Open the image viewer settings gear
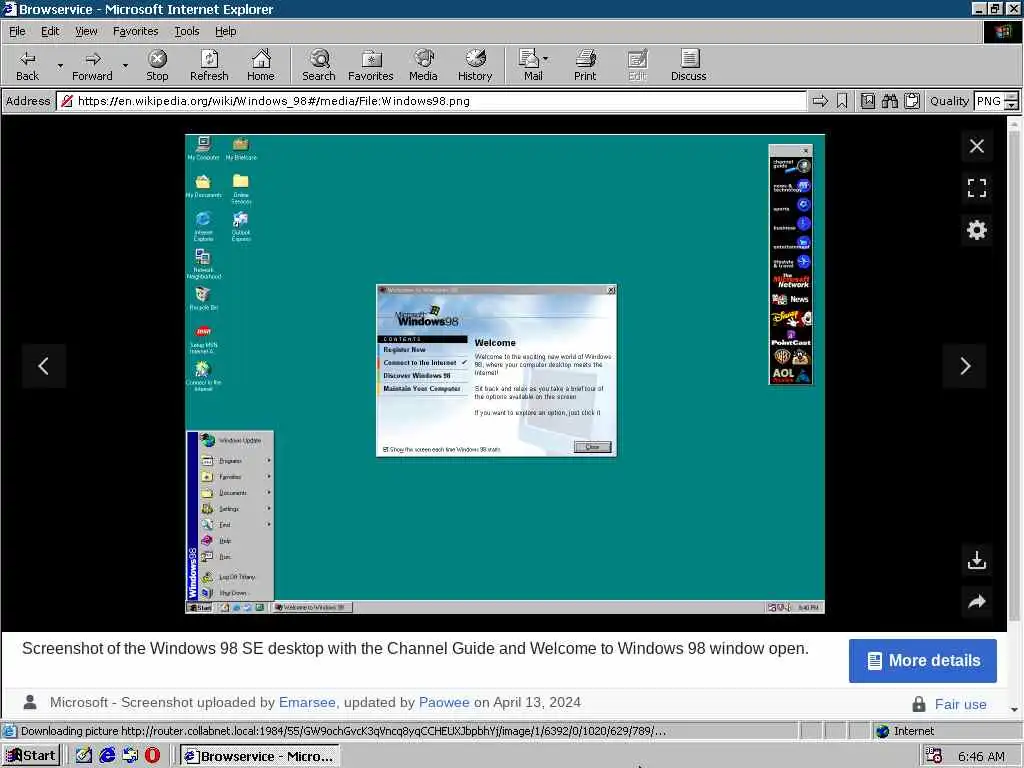 [x=977, y=230]
